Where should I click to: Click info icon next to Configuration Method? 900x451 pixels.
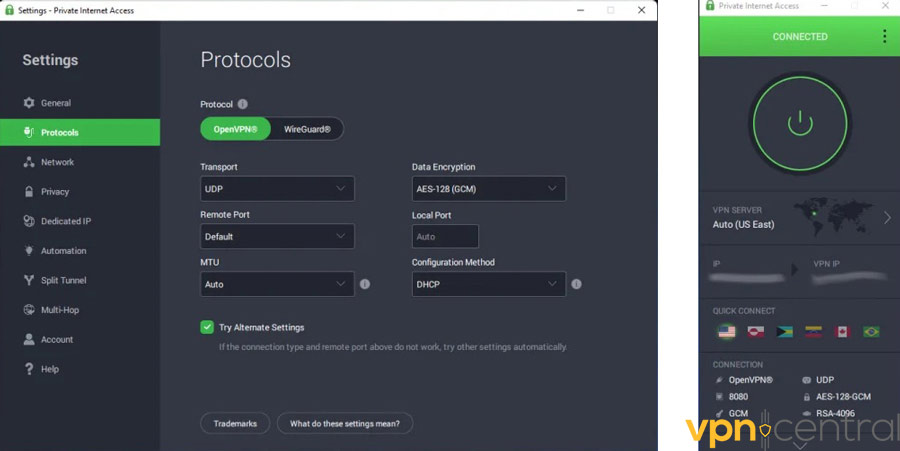pos(576,284)
